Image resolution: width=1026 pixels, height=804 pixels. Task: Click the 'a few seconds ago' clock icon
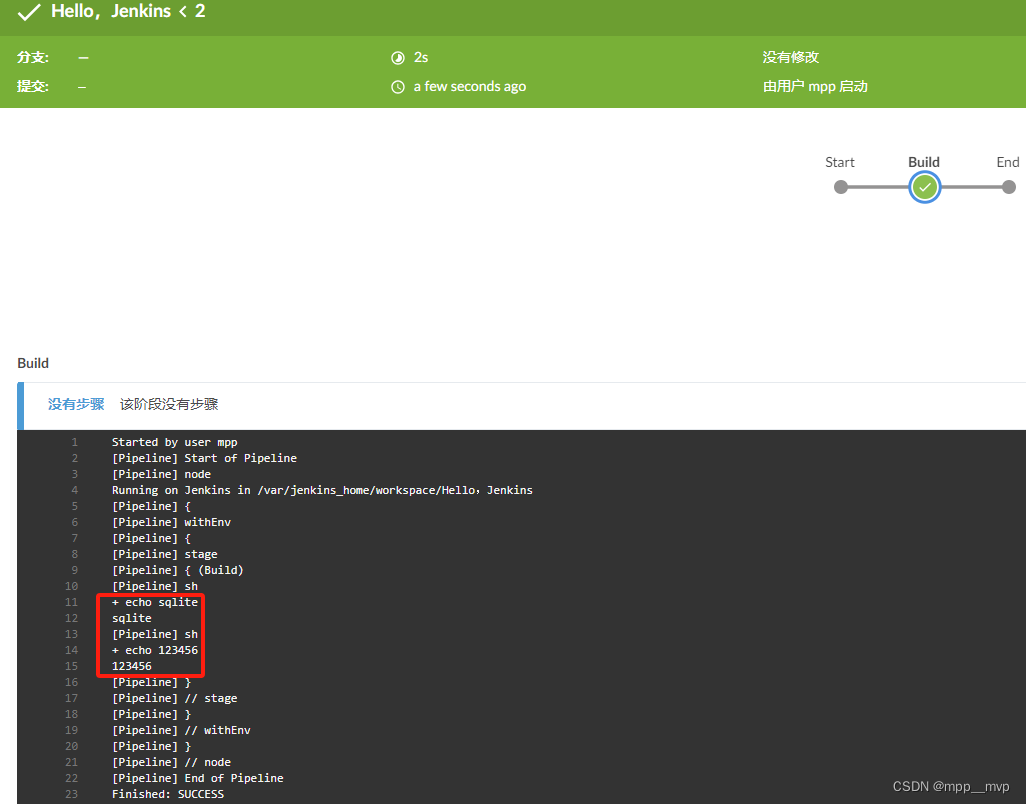pyautogui.click(x=398, y=86)
